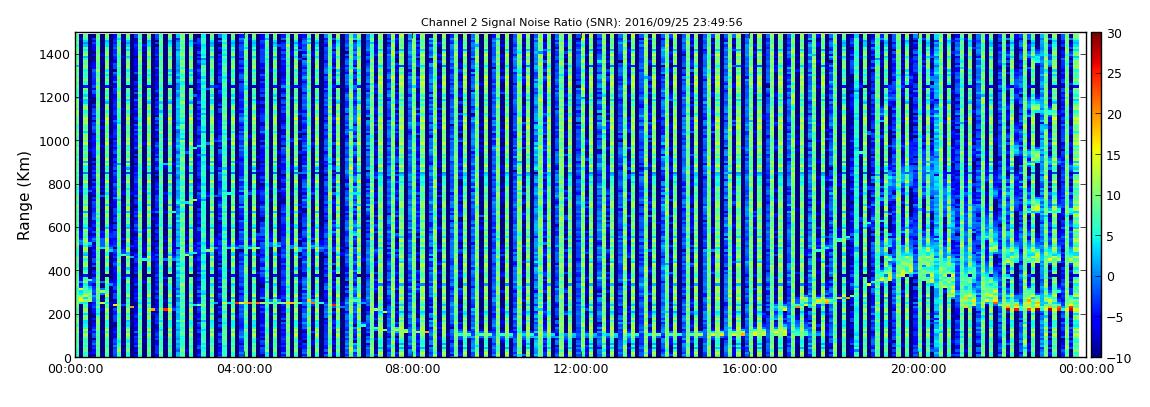Click the 04:00:00 time axis label
Screen dimensions: 1150x407
(243, 370)
